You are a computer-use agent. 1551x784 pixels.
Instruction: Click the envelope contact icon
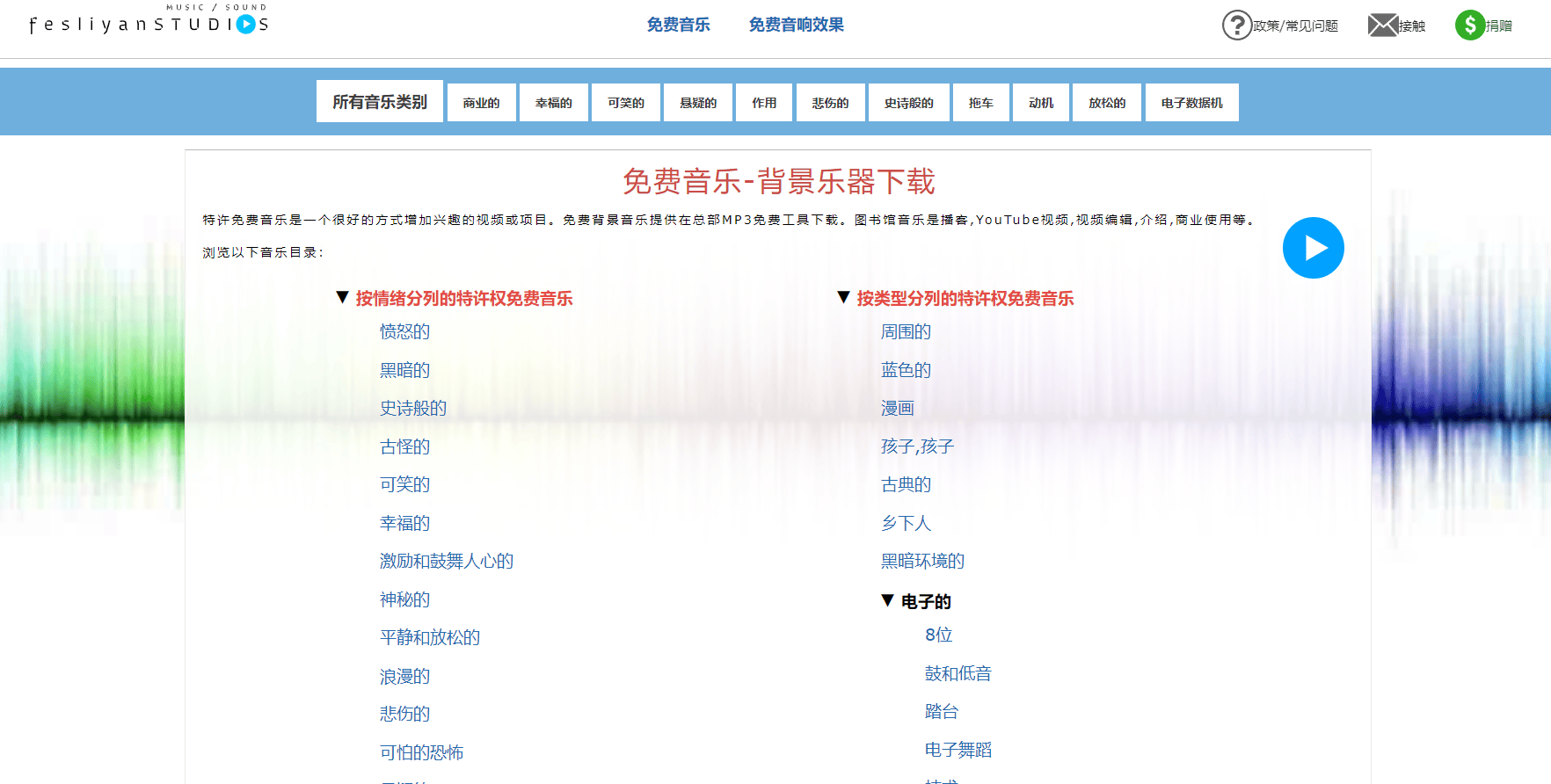point(1382,25)
